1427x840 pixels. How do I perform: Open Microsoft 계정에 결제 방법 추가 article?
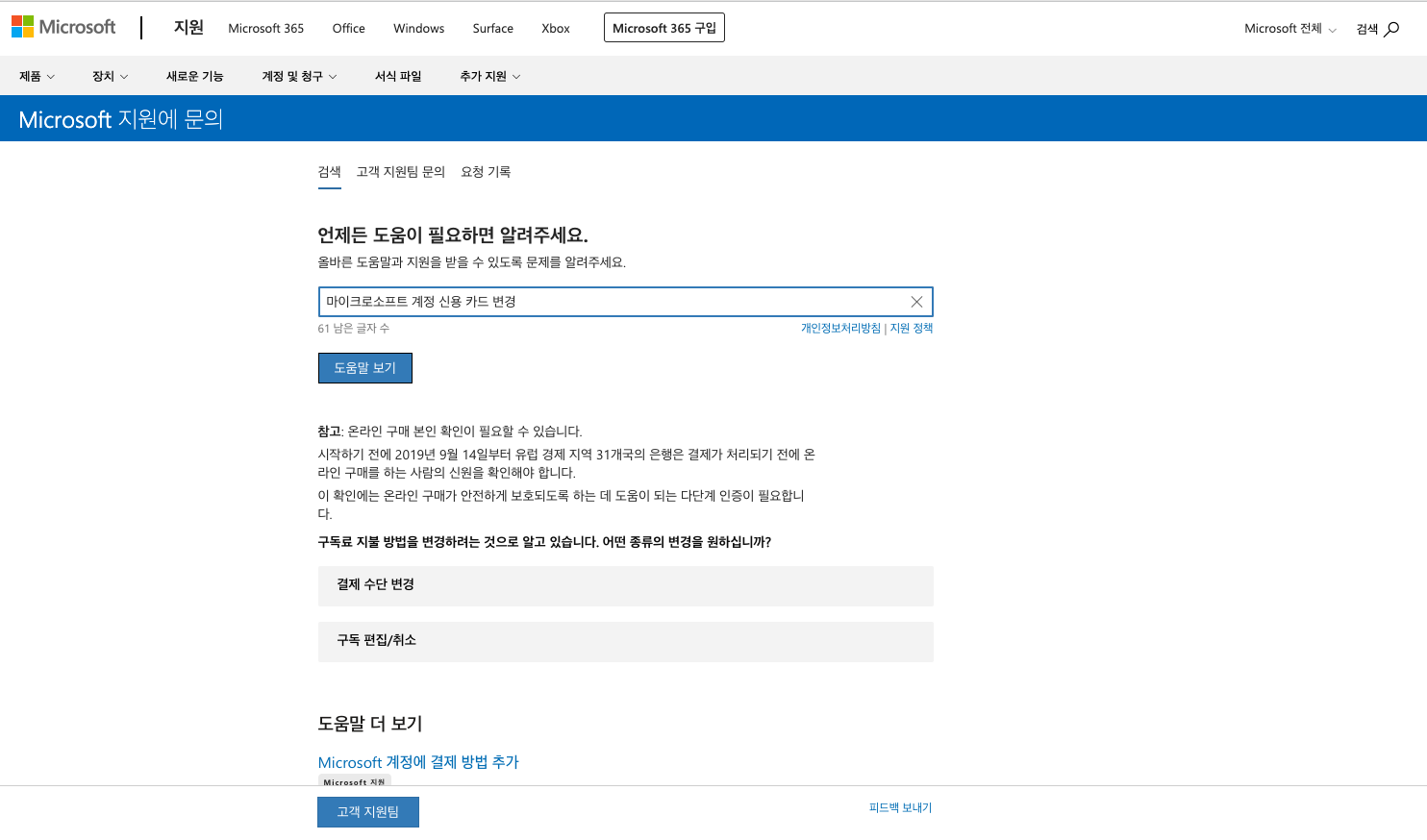point(418,762)
